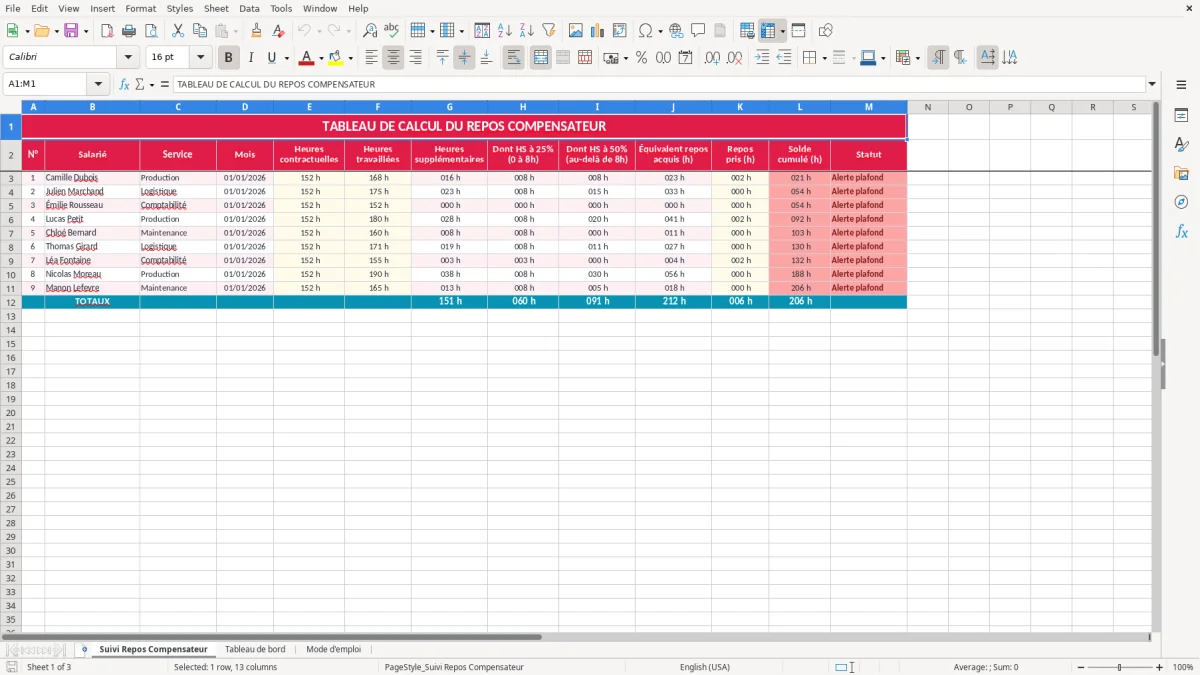Open the Format menu
Image resolution: width=1200 pixels, height=675 pixels.
(140, 8)
